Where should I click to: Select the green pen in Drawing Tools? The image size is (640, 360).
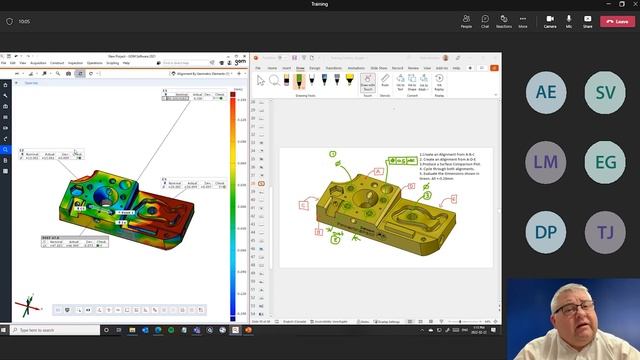pyautogui.click(x=299, y=81)
